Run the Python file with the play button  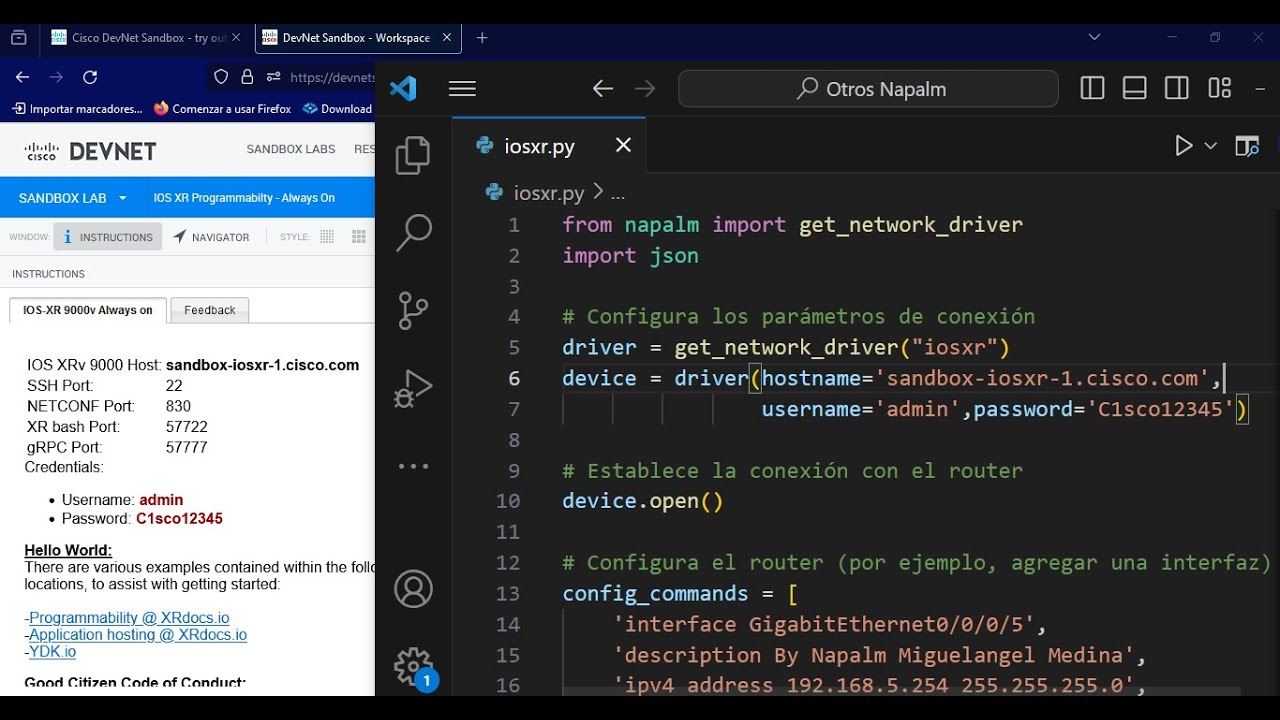pos(1184,146)
